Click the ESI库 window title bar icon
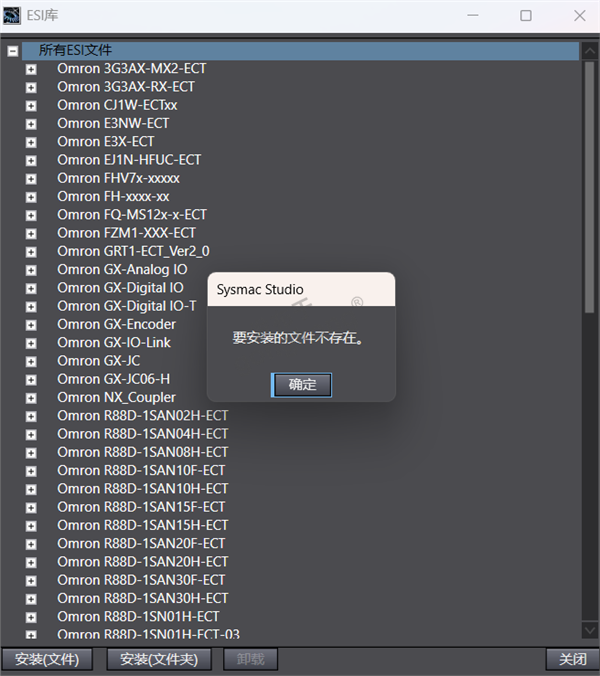Image resolution: width=600 pixels, height=676 pixels. click(12, 16)
